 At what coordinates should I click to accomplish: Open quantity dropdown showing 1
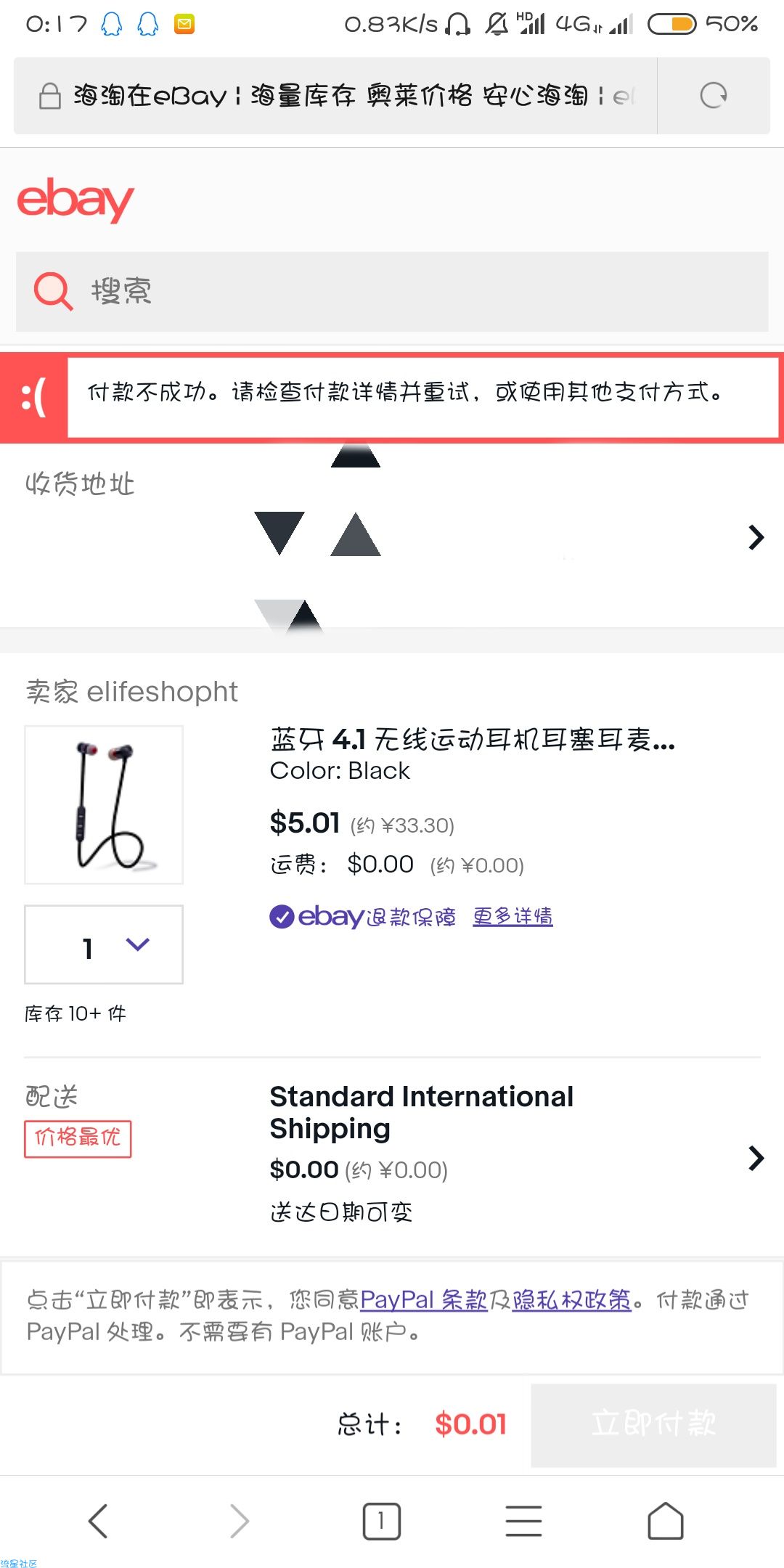tap(104, 944)
